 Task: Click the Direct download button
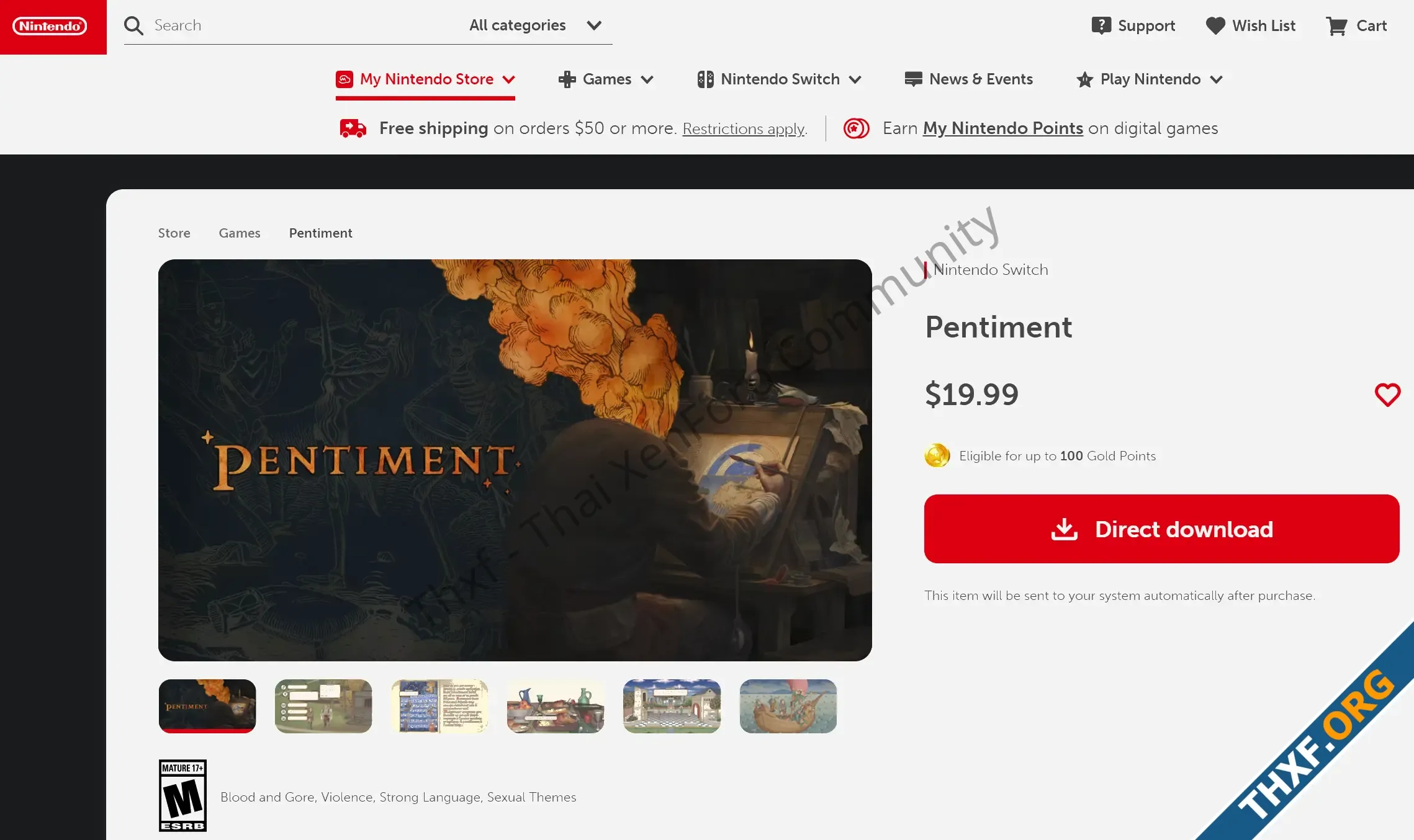pos(1161,529)
